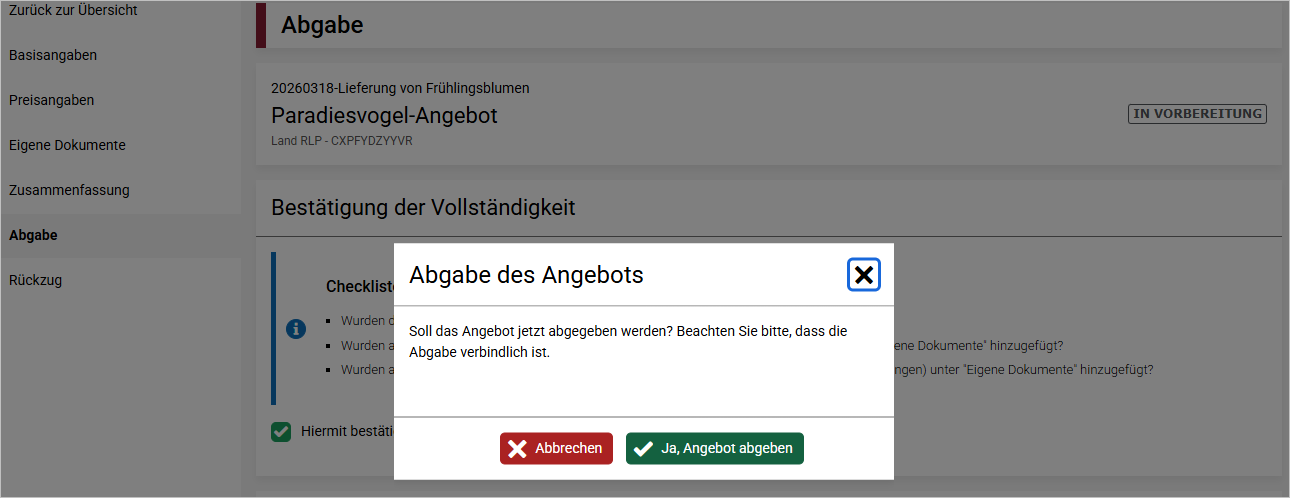
Task: Confirm with Ja, Angebot abgeben
Action: (x=714, y=449)
